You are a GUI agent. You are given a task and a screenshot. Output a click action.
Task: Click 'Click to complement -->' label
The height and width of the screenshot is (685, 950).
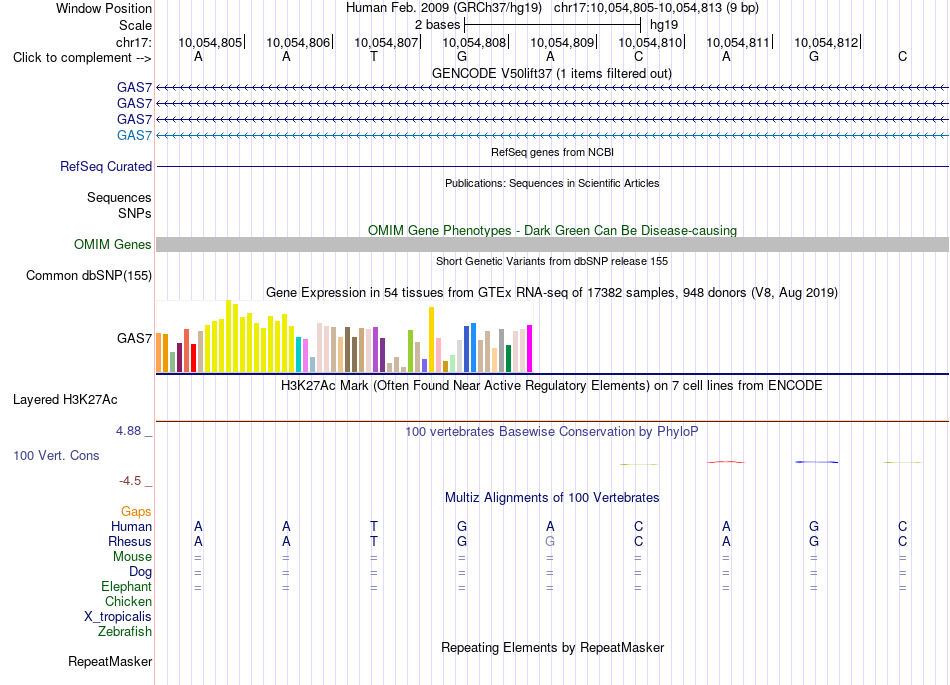82,58
